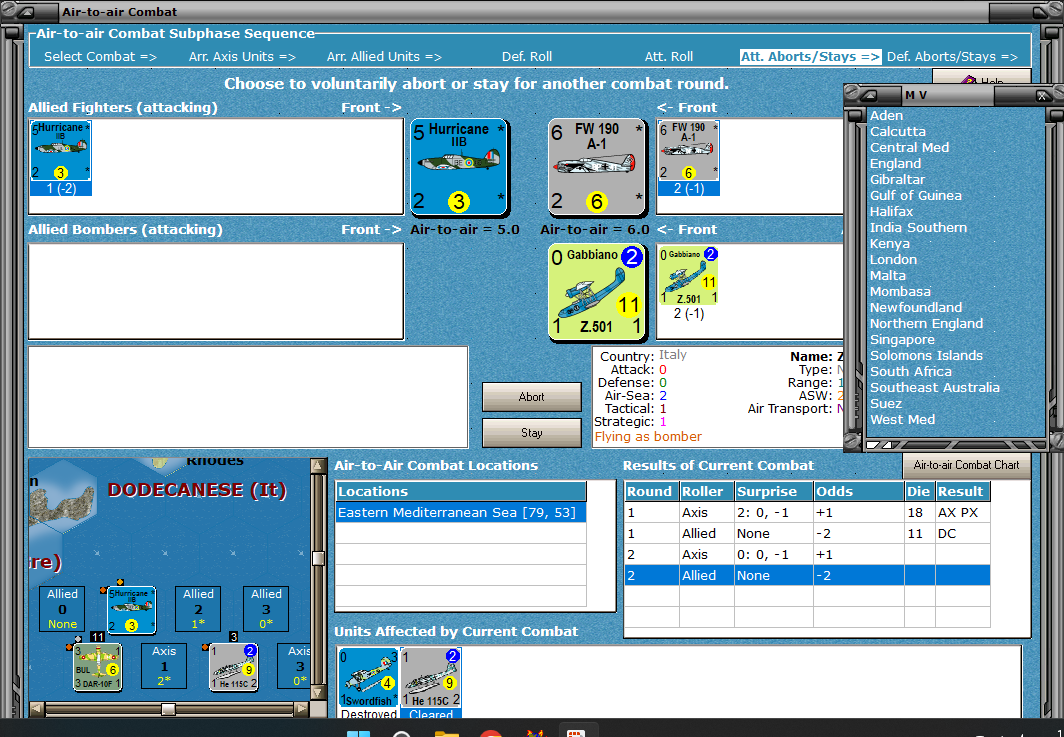Select India Southern in the M V list

(x=918, y=227)
